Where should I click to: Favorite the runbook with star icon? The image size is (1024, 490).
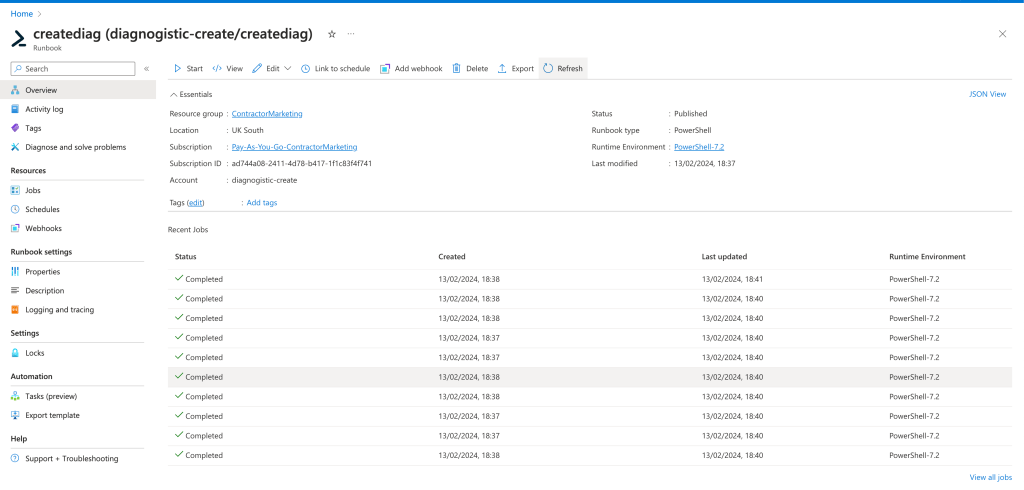pyautogui.click(x=332, y=34)
